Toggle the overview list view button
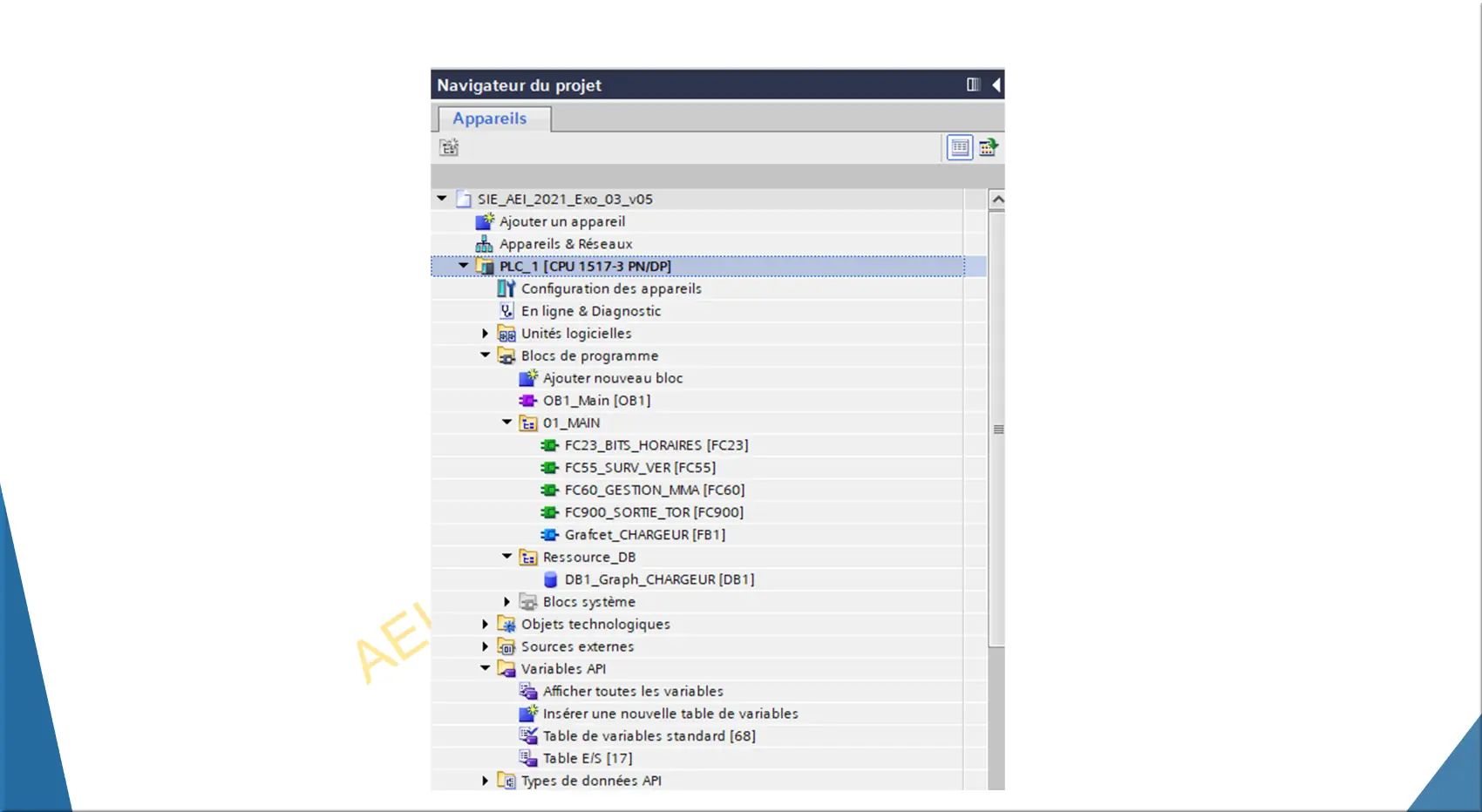This screenshot has height=812, width=1482. click(960, 147)
